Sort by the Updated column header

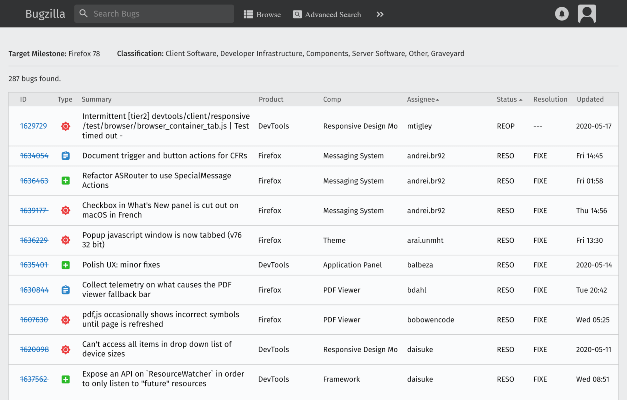click(590, 99)
